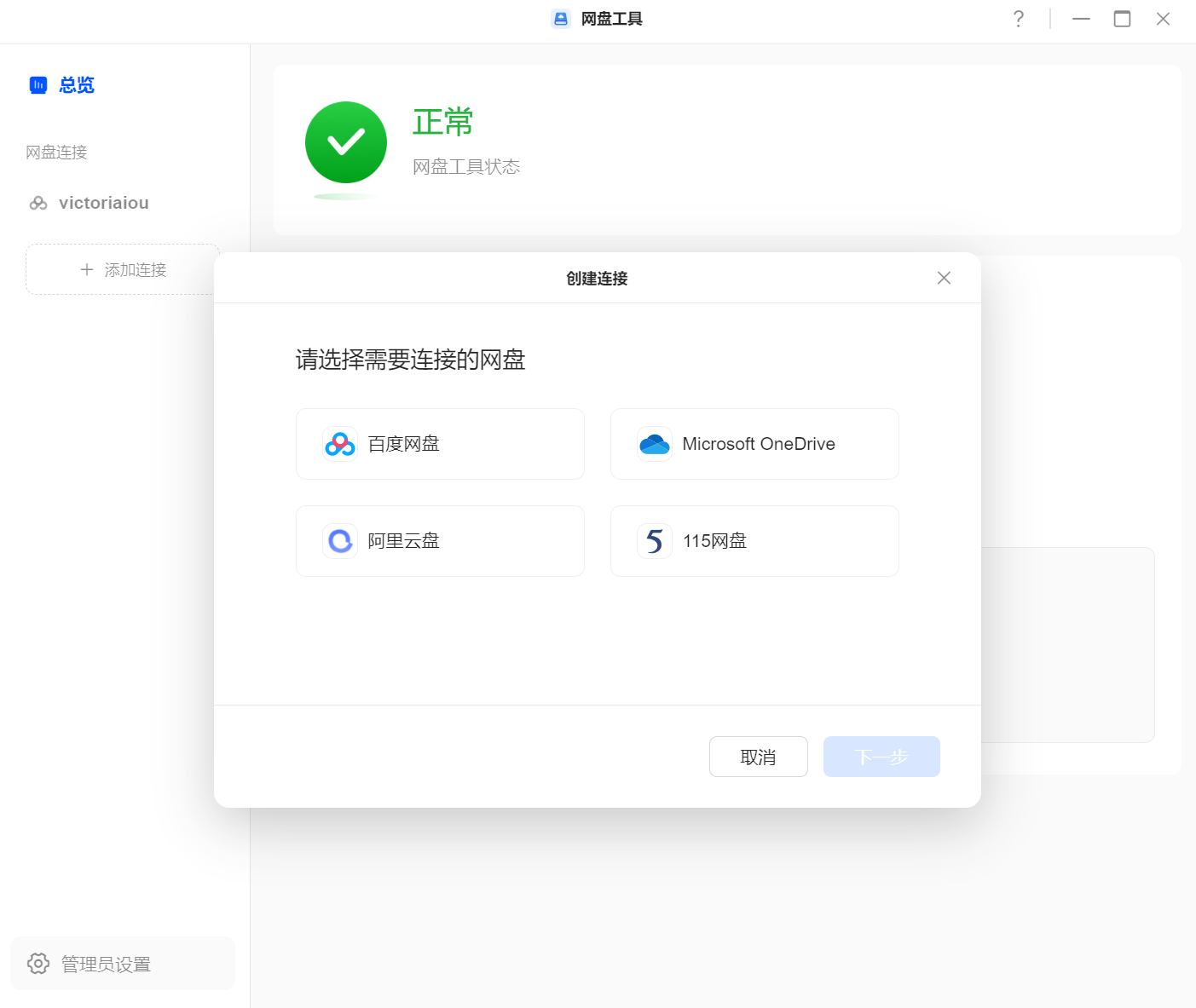
Task: Click the OneDrive cloud icon
Action: [x=655, y=444]
